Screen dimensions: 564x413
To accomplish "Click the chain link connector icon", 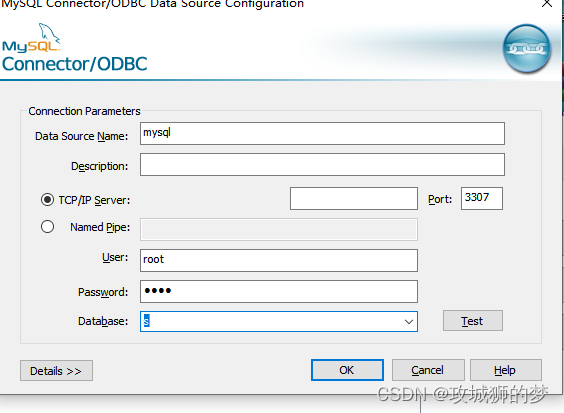I will click(527, 49).
